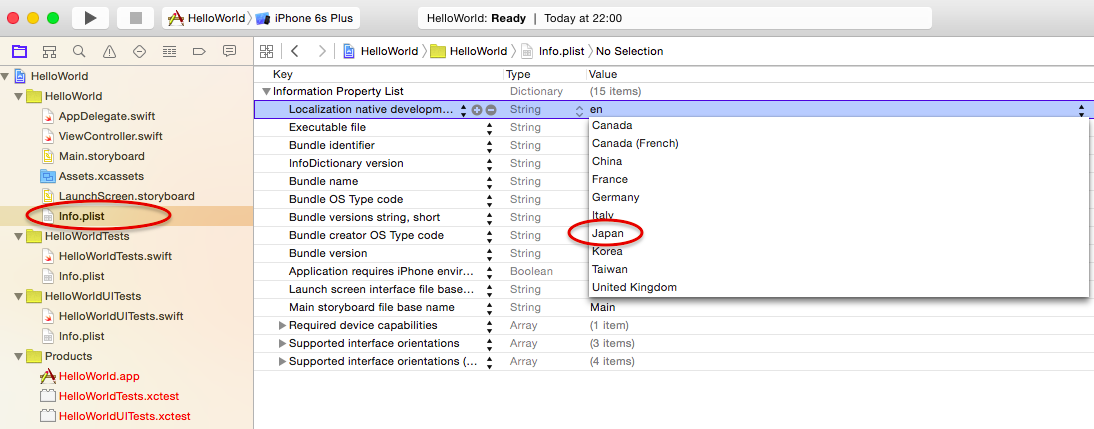
Task: Show the Issue navigator
Action: click(x=109, y=51)
